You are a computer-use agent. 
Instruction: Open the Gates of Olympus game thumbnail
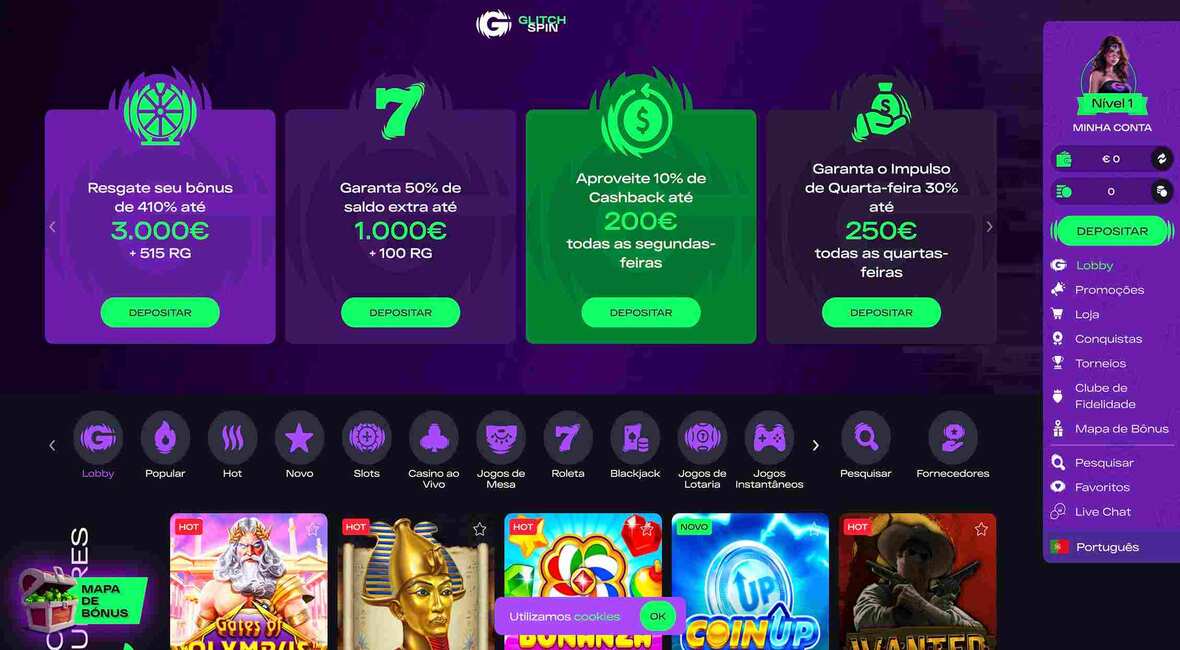coord(248,582)
